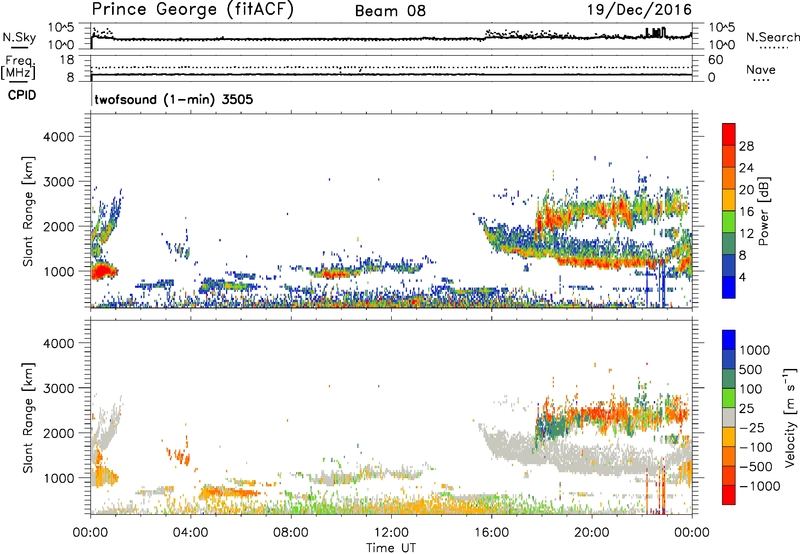Click the "-100" label on the Velocity color bar
Image resolution: width=800 pixels, height=554 pixels.
coord(756,447)
